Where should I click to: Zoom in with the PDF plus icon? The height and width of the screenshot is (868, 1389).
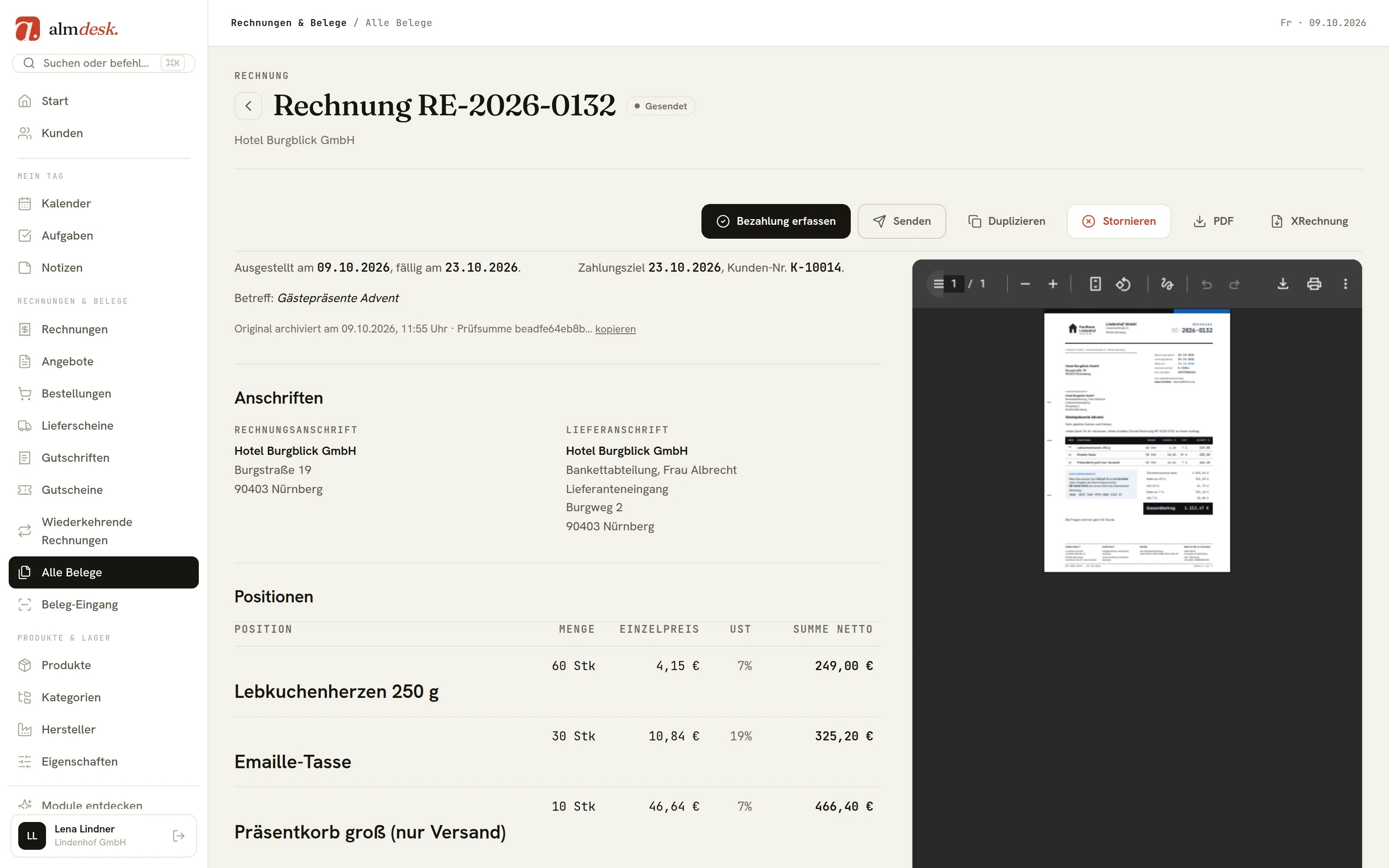(x=1053, y=283)
